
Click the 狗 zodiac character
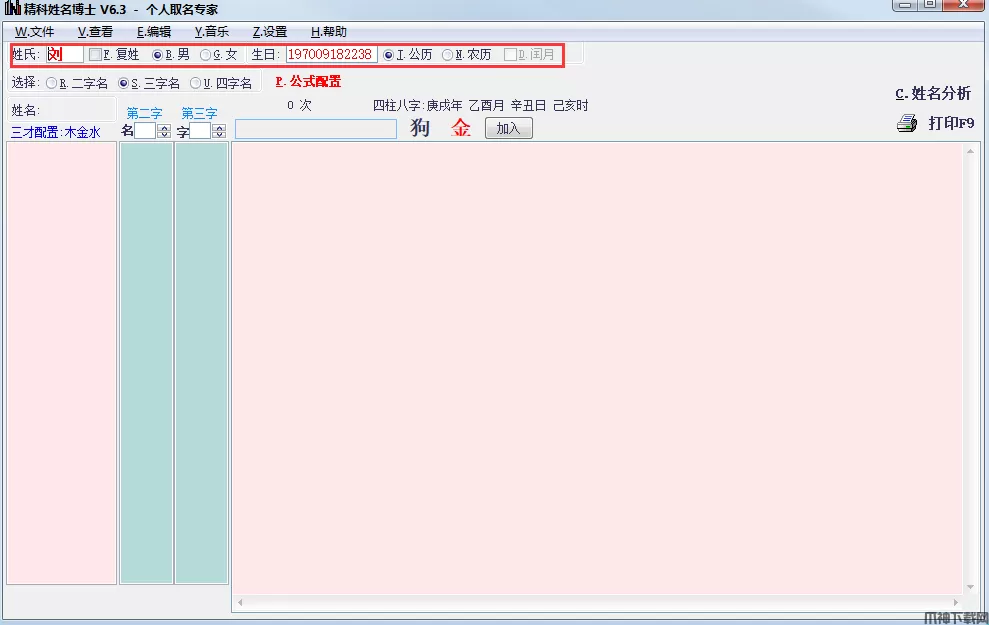coord(420,127)
